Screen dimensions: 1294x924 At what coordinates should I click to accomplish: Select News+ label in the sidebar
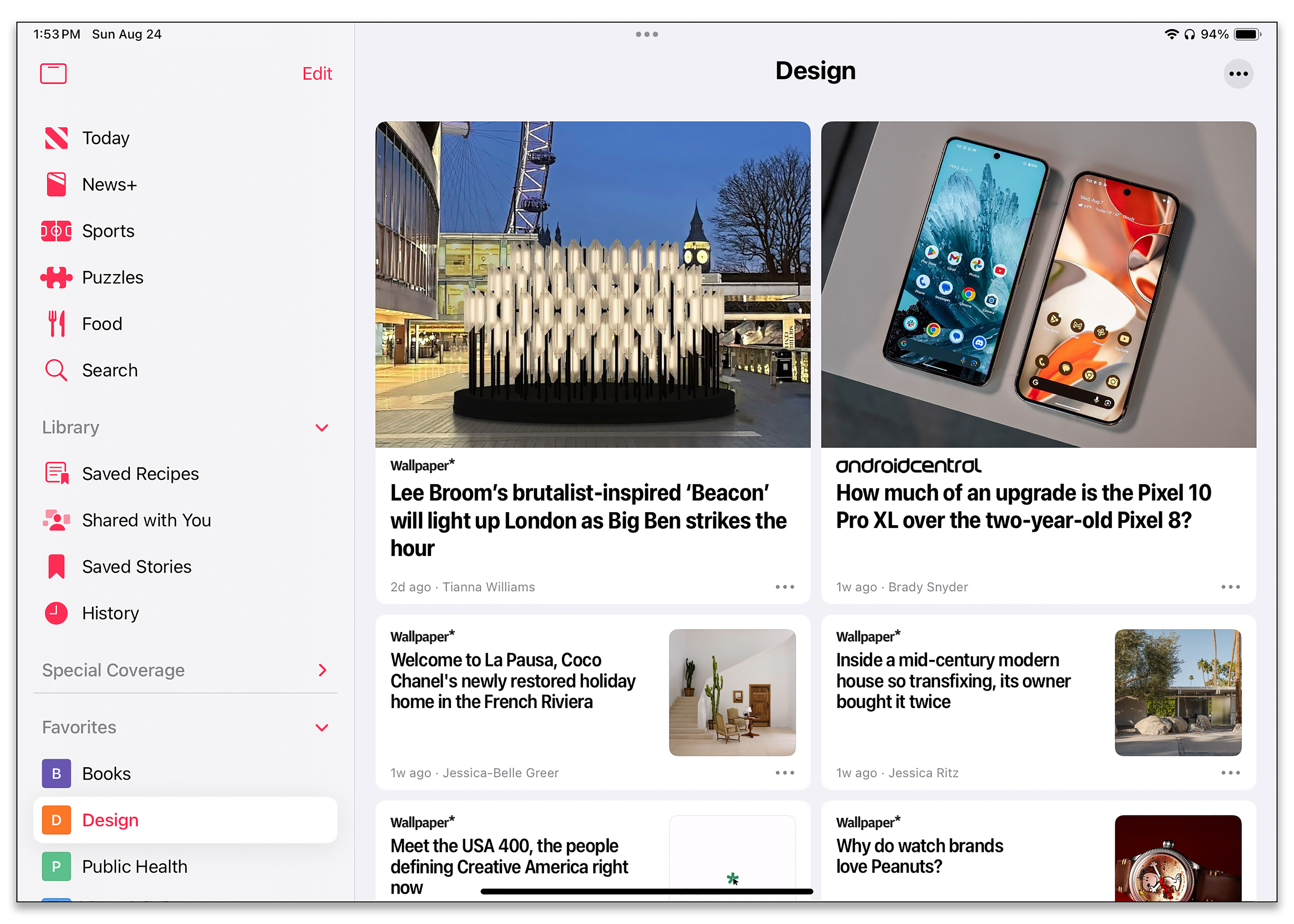(109, 184)
